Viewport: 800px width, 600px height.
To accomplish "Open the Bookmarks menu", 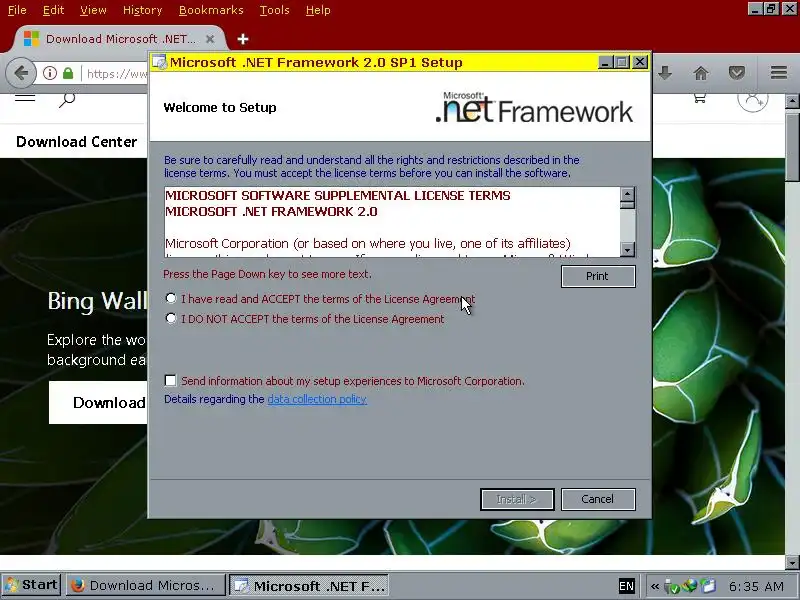I will [211, 10].
